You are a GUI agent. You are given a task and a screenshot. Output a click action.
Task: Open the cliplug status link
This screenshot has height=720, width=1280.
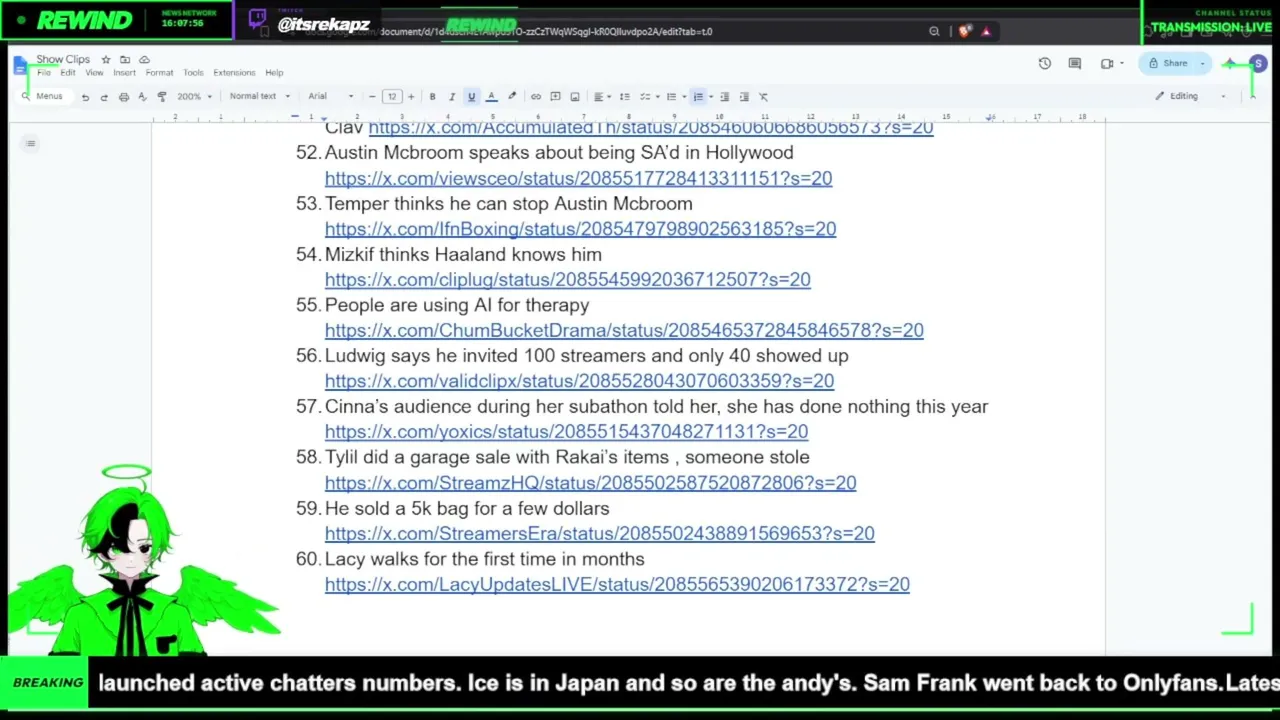[x=567, y=280]
